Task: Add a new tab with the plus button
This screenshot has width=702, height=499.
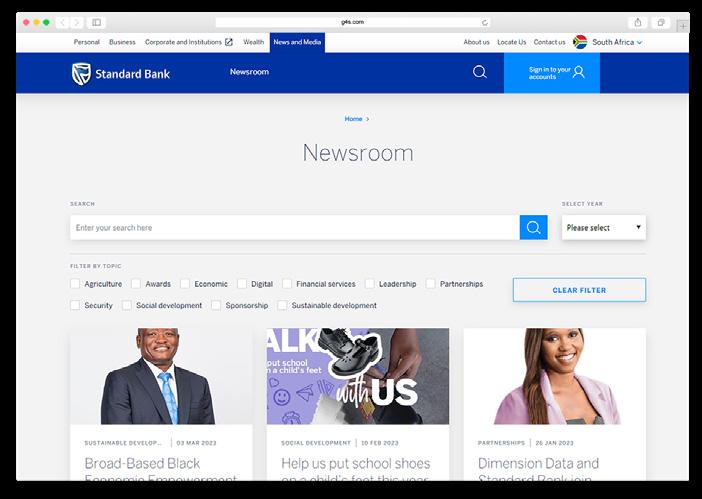Action: tap(683, 26)
